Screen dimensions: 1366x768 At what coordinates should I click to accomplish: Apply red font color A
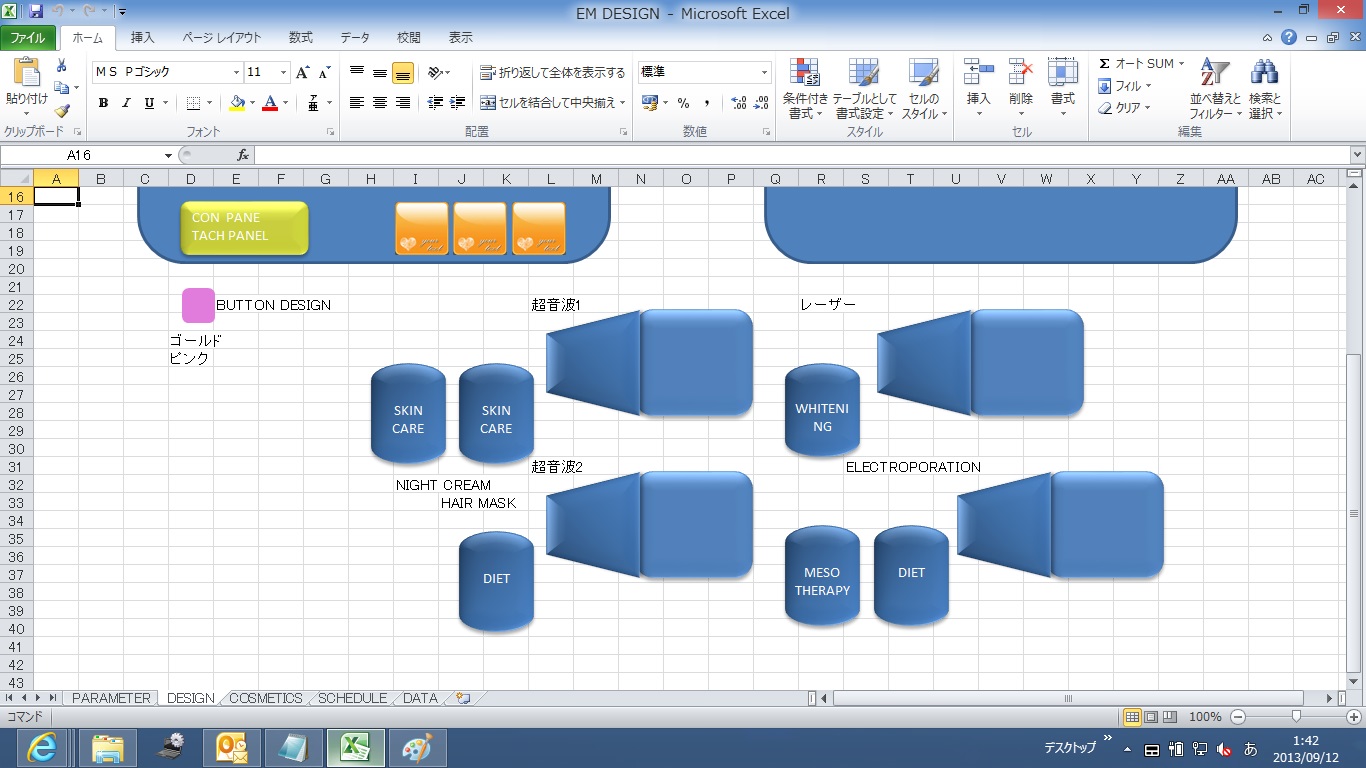pos(269,103)
